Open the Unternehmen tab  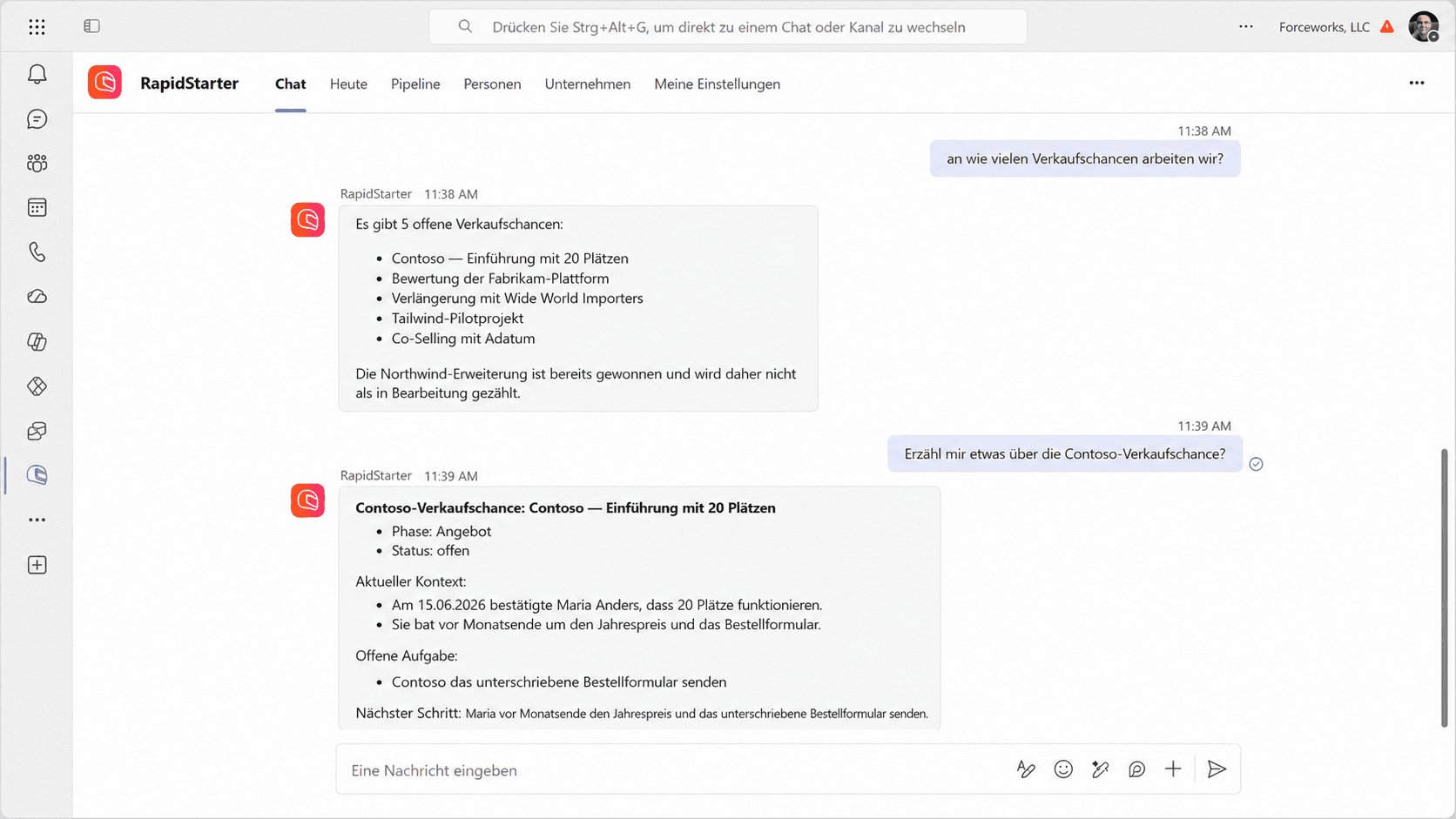coord(588,84)
